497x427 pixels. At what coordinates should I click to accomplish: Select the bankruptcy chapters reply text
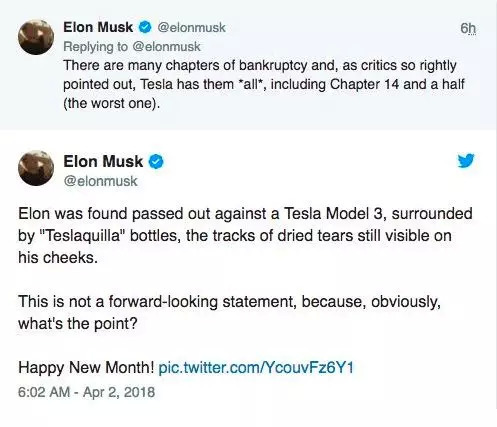(263, 84)
